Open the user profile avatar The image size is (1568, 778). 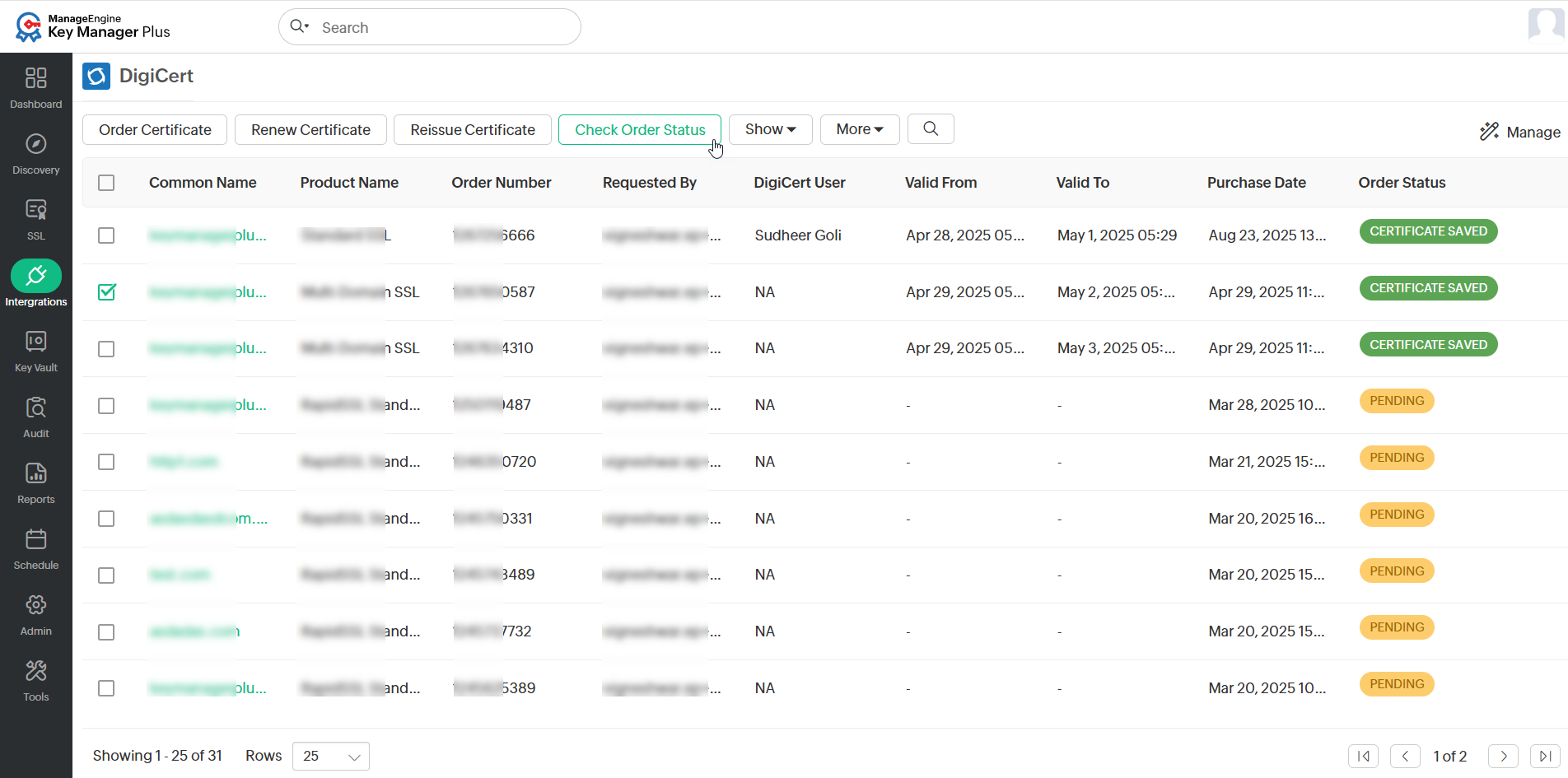click(x=1546, y=25)
